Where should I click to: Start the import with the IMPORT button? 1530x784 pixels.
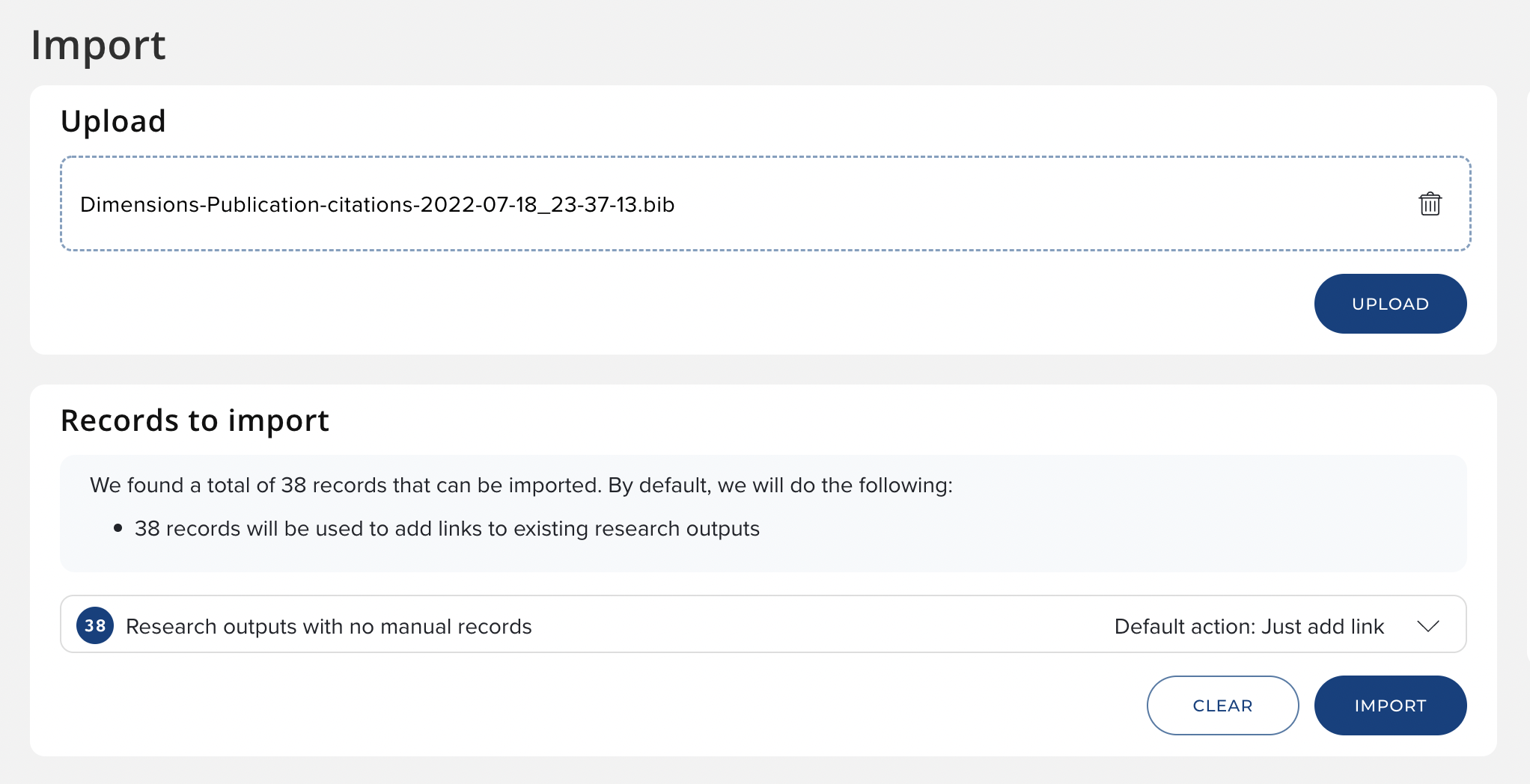click(x=1390, y=705)
